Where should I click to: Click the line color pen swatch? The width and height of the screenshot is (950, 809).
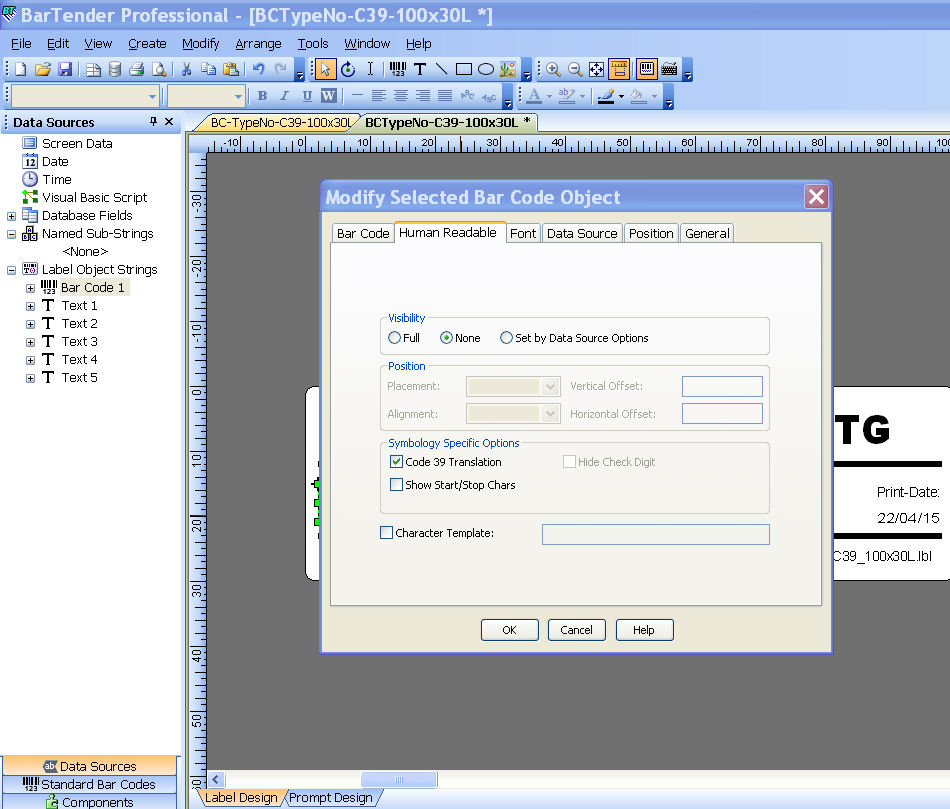606,96
